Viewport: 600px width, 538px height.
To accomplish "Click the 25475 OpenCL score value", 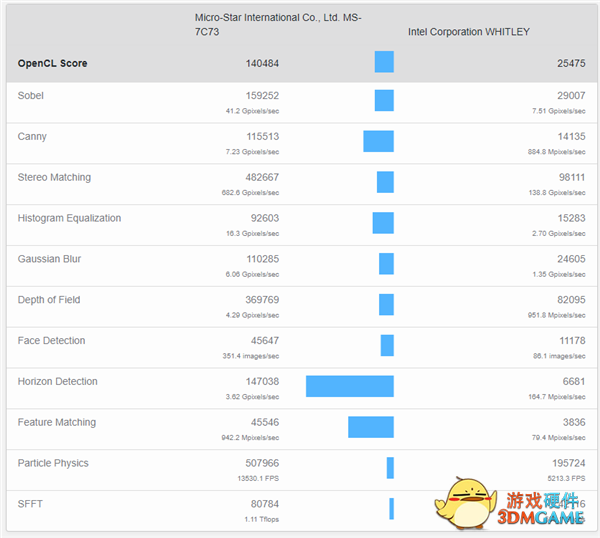I will click(571, 64).
